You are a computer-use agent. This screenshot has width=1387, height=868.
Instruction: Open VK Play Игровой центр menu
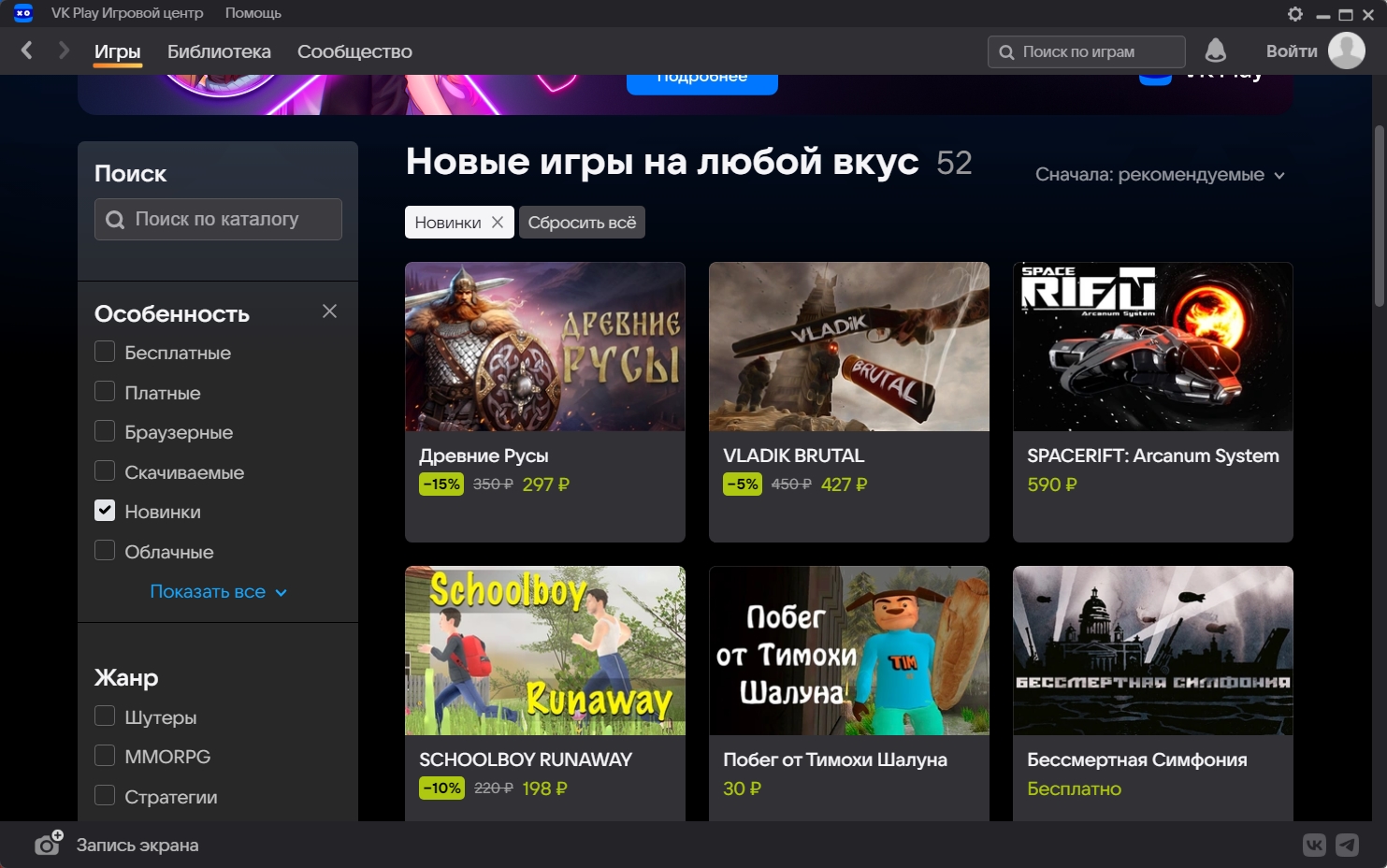[x=127, y=13]
